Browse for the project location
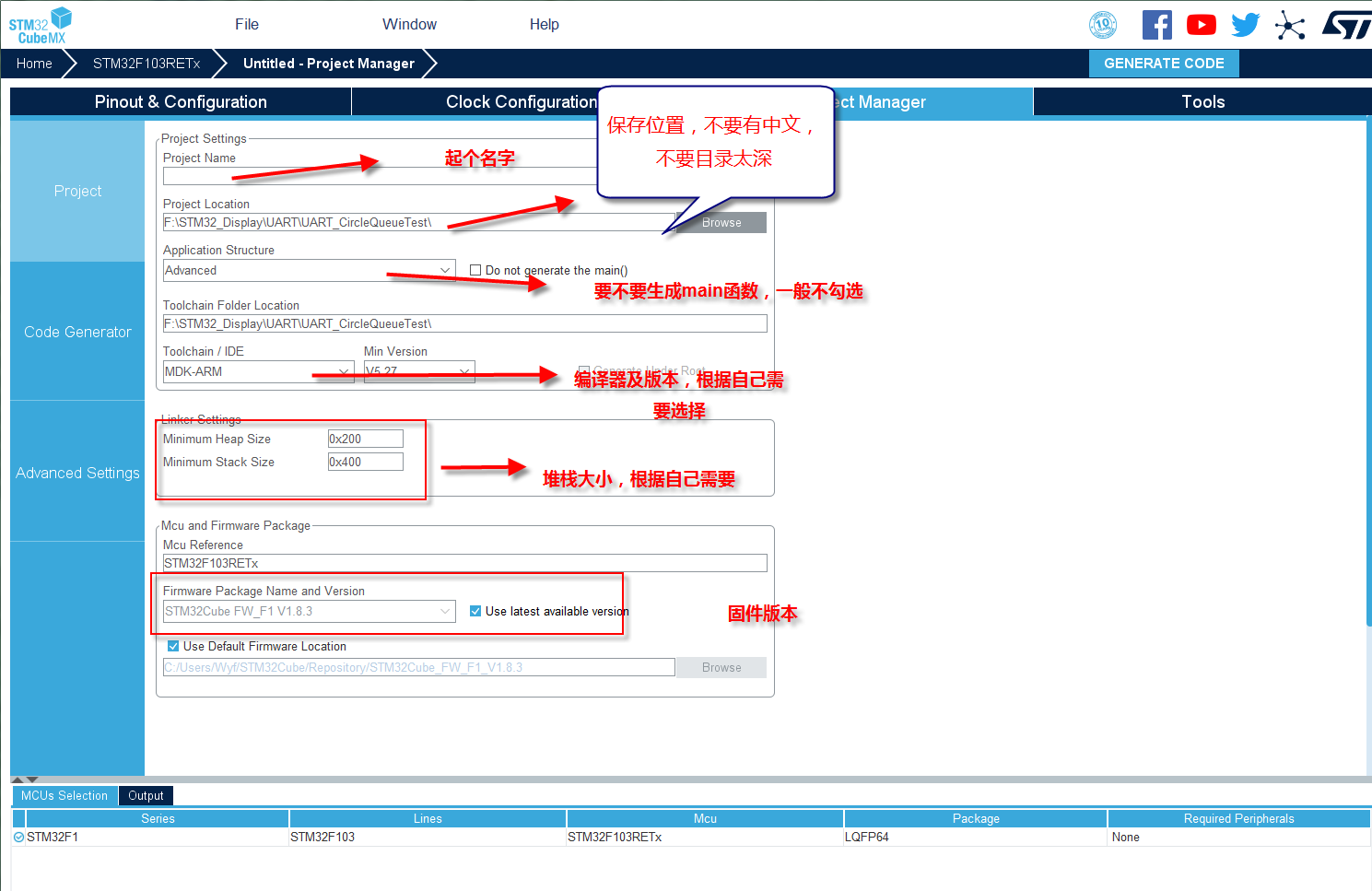1372x891 pixels. (x=721, y=223)
